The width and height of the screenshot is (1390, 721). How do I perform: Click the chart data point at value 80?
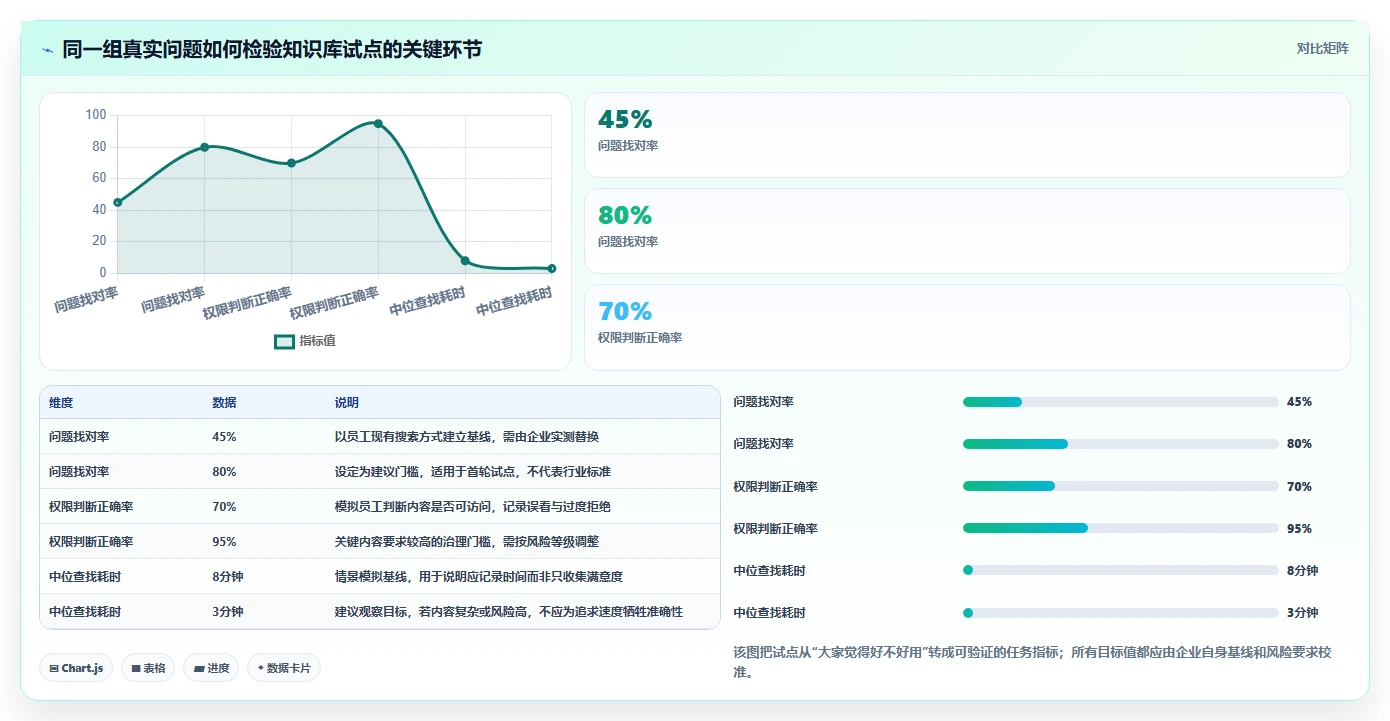pos(204,147)
